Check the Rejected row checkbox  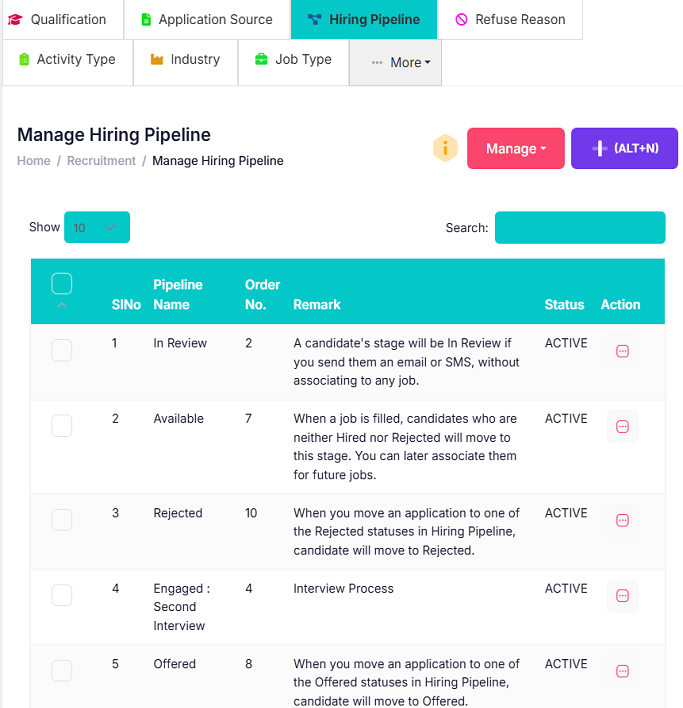click(62, 520)
